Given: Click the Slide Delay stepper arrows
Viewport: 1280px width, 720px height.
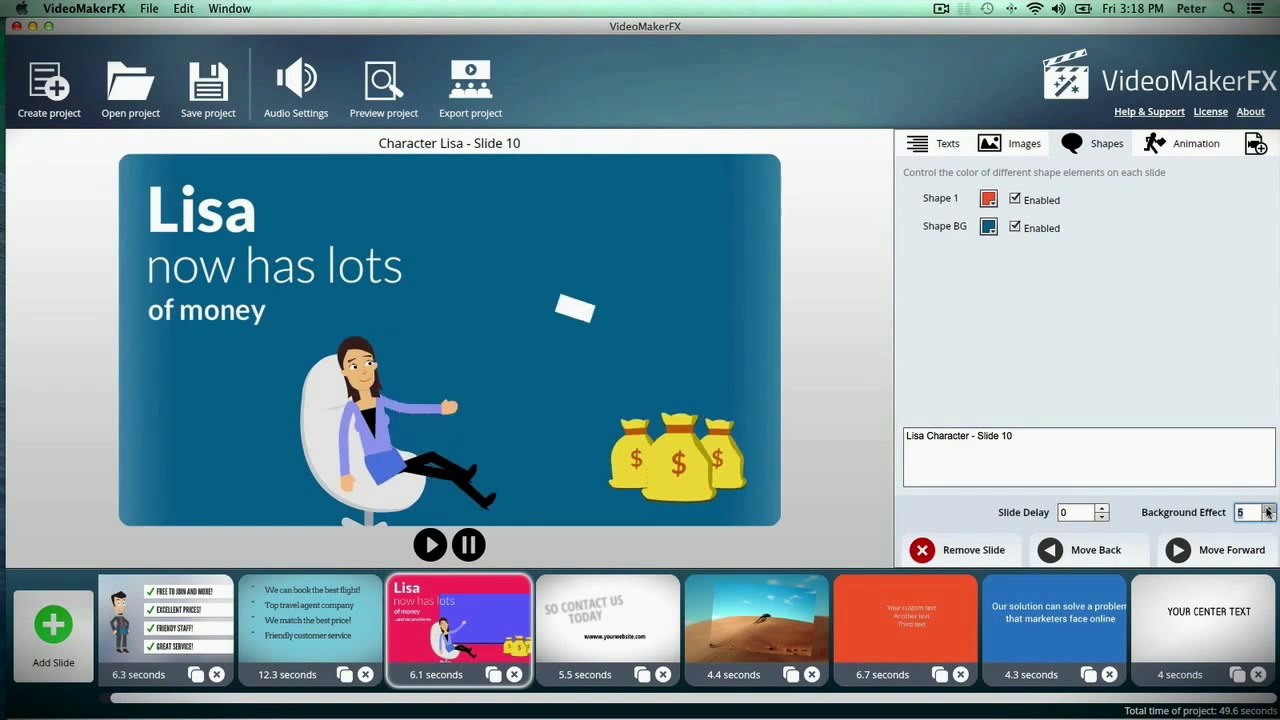Looking at the screenshot, I should tap(1102, 513).
